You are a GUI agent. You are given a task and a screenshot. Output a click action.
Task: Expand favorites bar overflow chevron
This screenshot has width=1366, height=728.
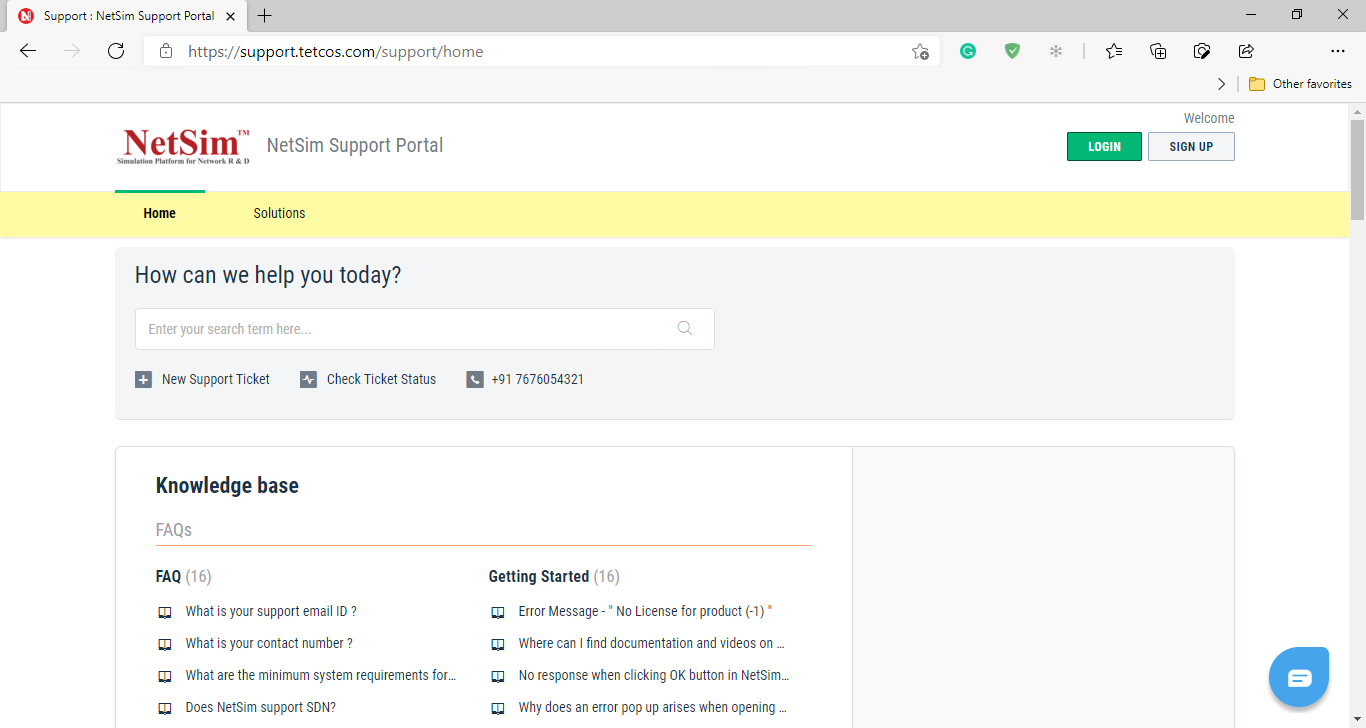coord(1221,84)
